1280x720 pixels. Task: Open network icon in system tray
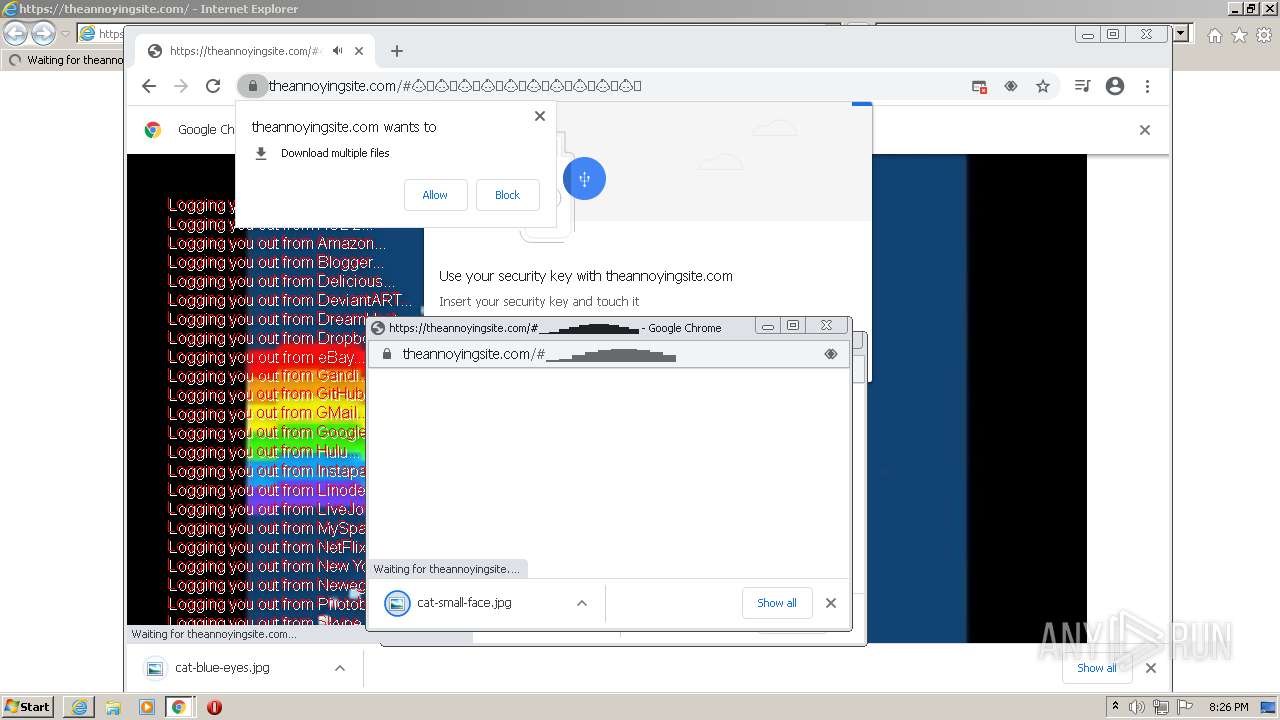tap(1161, 707)
